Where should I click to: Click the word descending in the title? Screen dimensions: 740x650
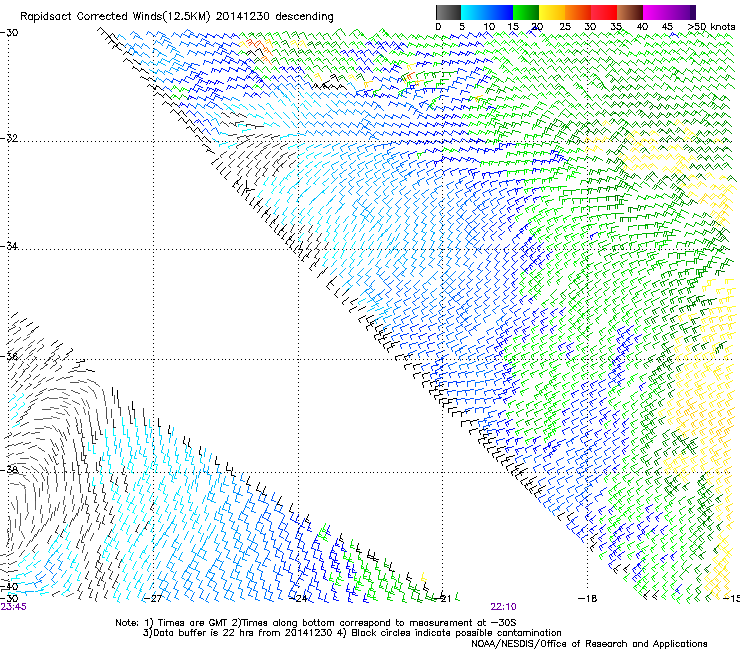pos(304,17)
